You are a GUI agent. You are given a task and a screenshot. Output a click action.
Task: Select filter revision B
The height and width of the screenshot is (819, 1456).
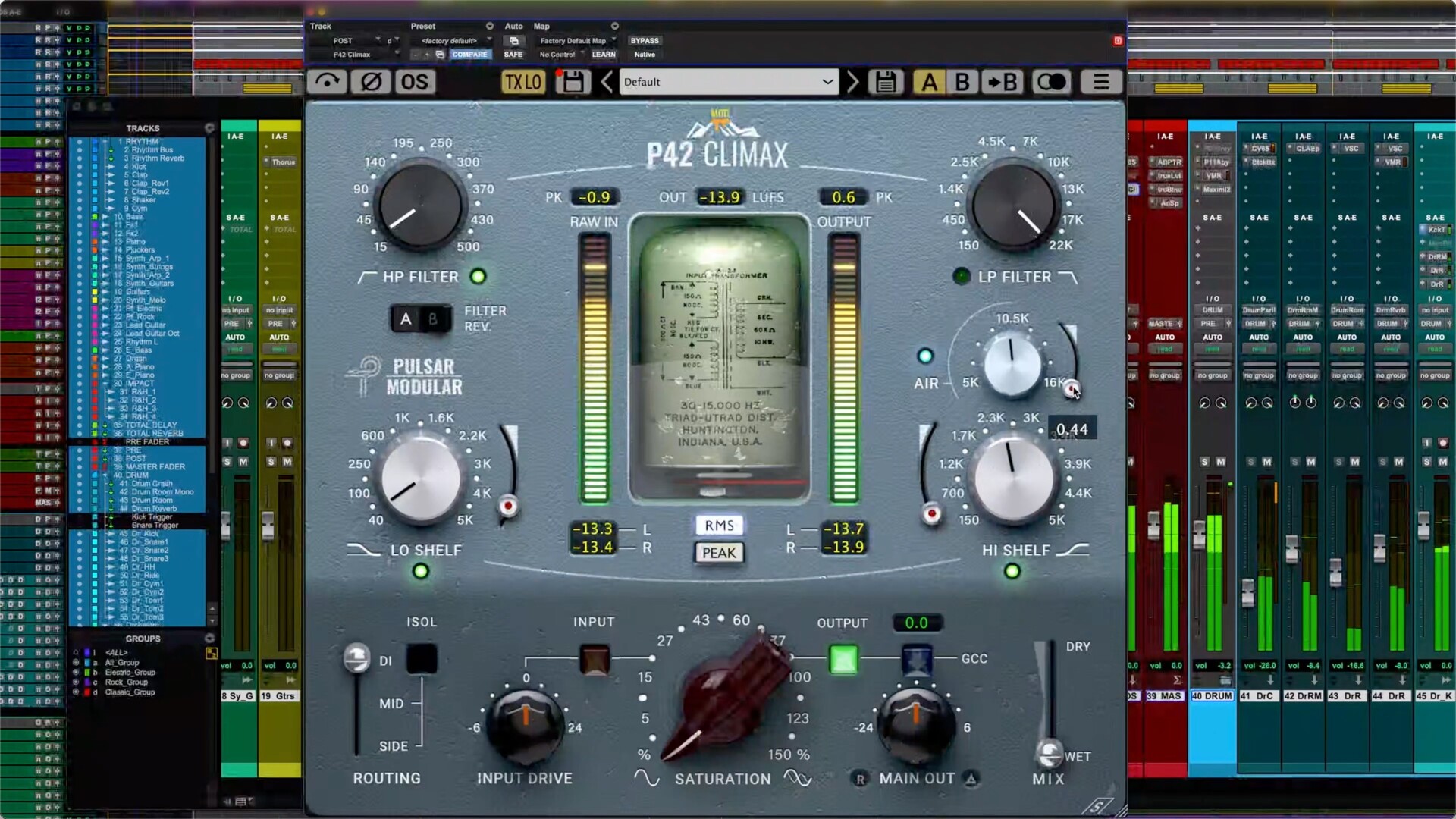click(433, 319)
